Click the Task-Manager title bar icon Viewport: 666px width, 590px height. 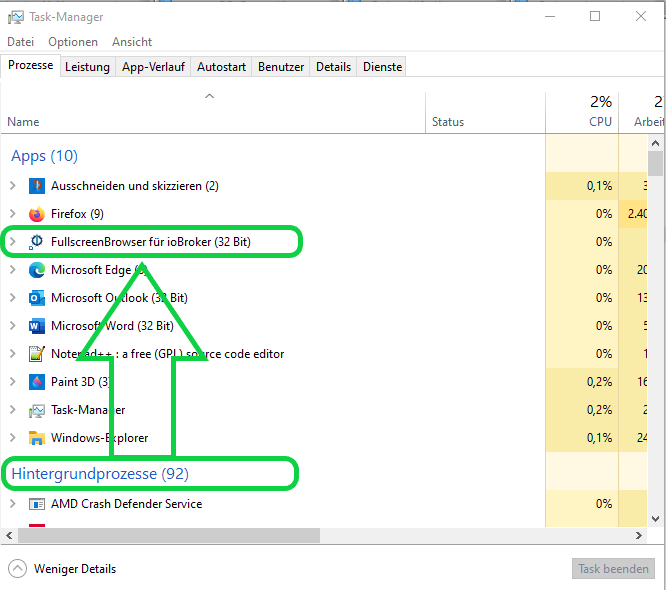point(16,17)
